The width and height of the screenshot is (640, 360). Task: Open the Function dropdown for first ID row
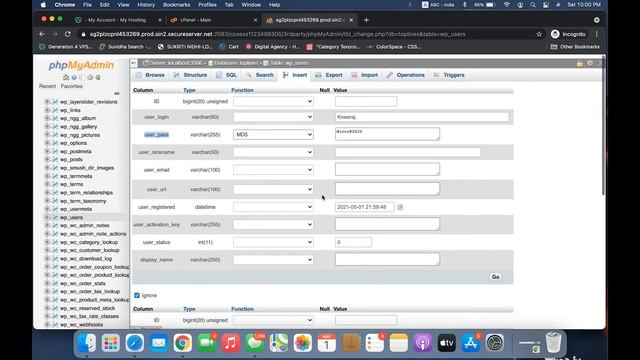[x=273, y=101]
